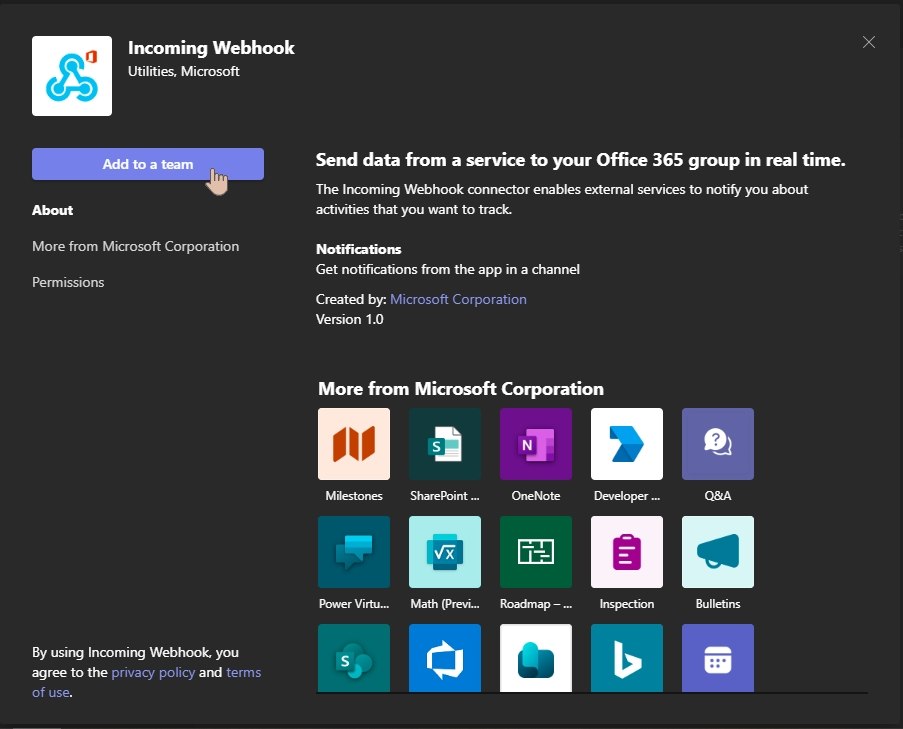Open the teal SharePoint Pages tile in bottom row

[354, 658]
